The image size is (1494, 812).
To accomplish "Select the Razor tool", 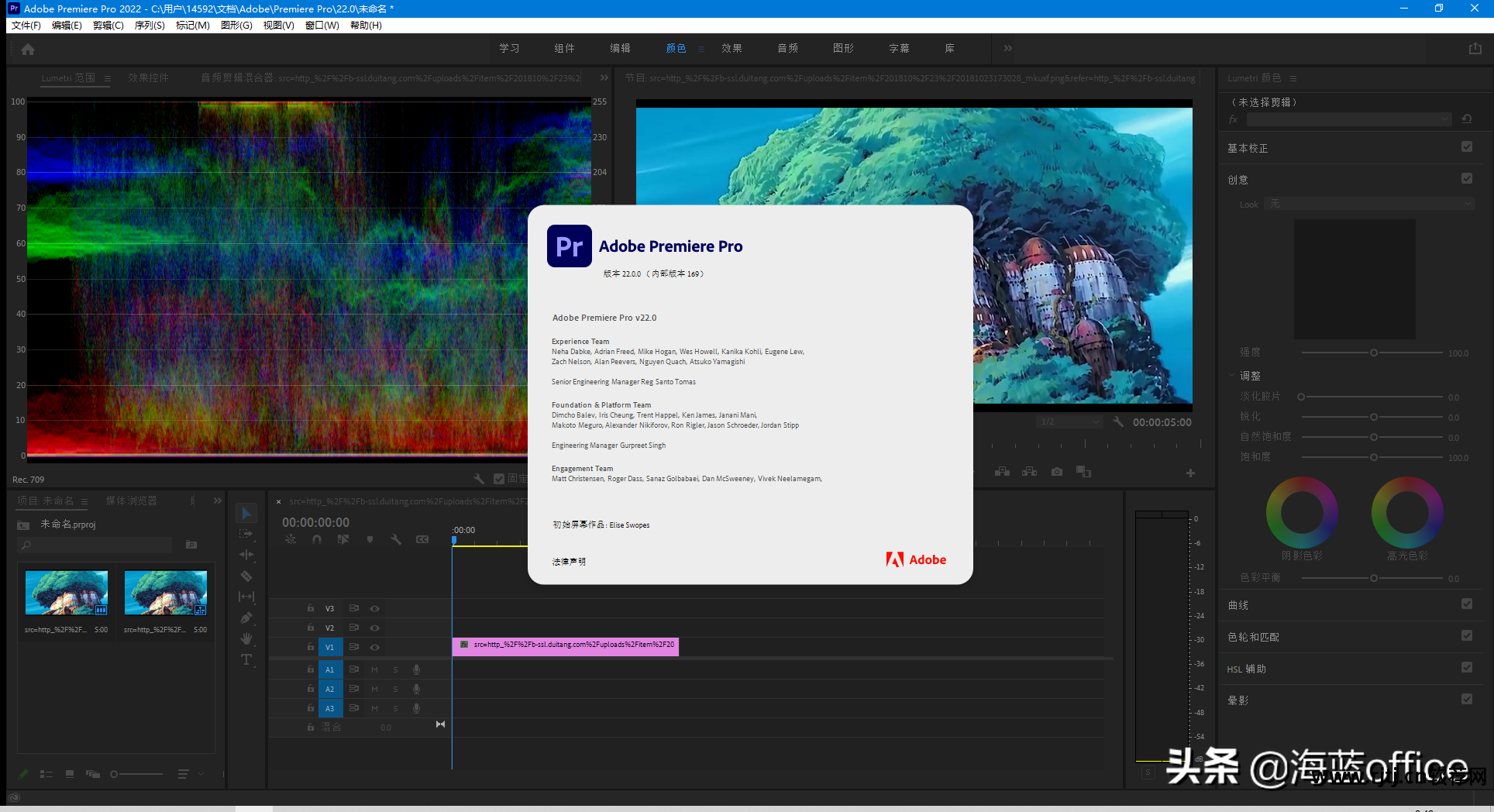I will pos(246,576).
